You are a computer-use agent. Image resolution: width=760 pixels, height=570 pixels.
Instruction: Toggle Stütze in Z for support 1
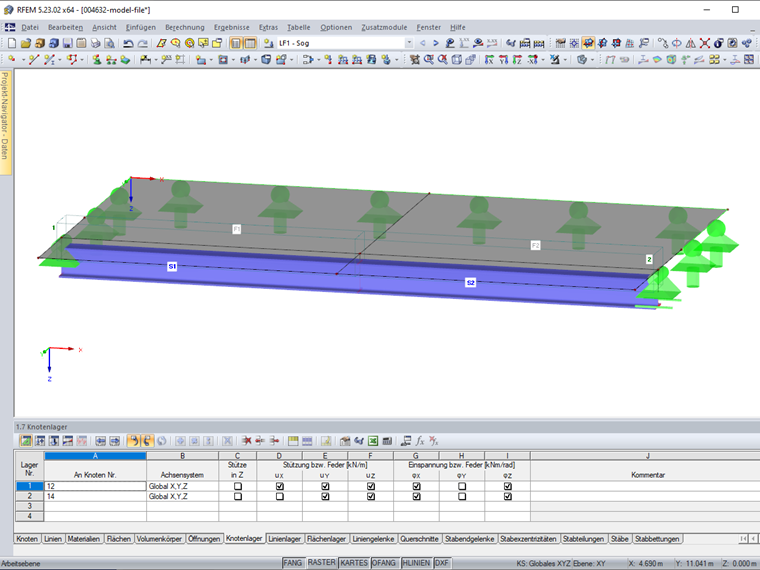click(238, 486)
